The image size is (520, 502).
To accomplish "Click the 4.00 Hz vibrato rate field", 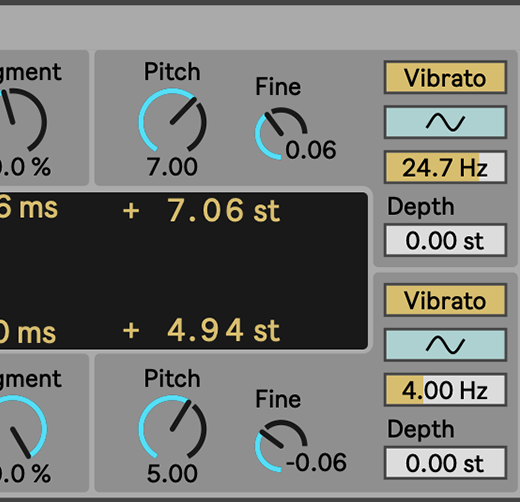I will [x=445, y=390].
